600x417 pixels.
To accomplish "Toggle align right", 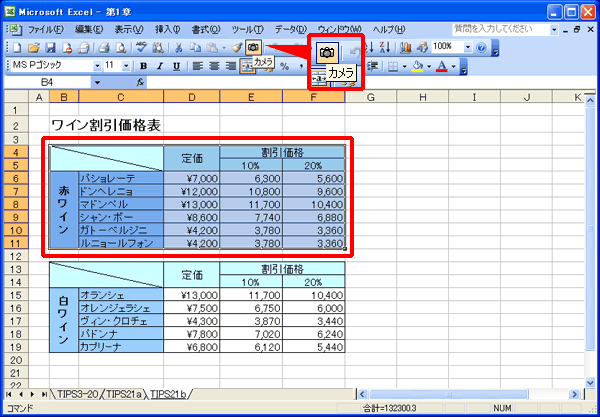I will click(x=231, y=67).
